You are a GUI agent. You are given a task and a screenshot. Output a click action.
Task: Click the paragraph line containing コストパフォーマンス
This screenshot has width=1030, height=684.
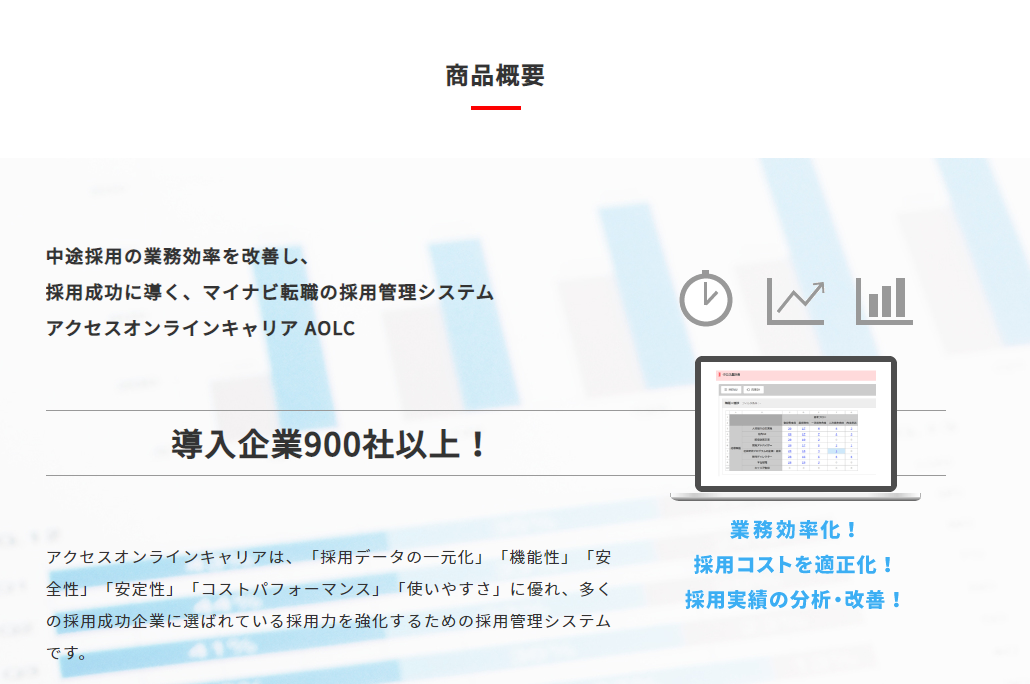329,589
